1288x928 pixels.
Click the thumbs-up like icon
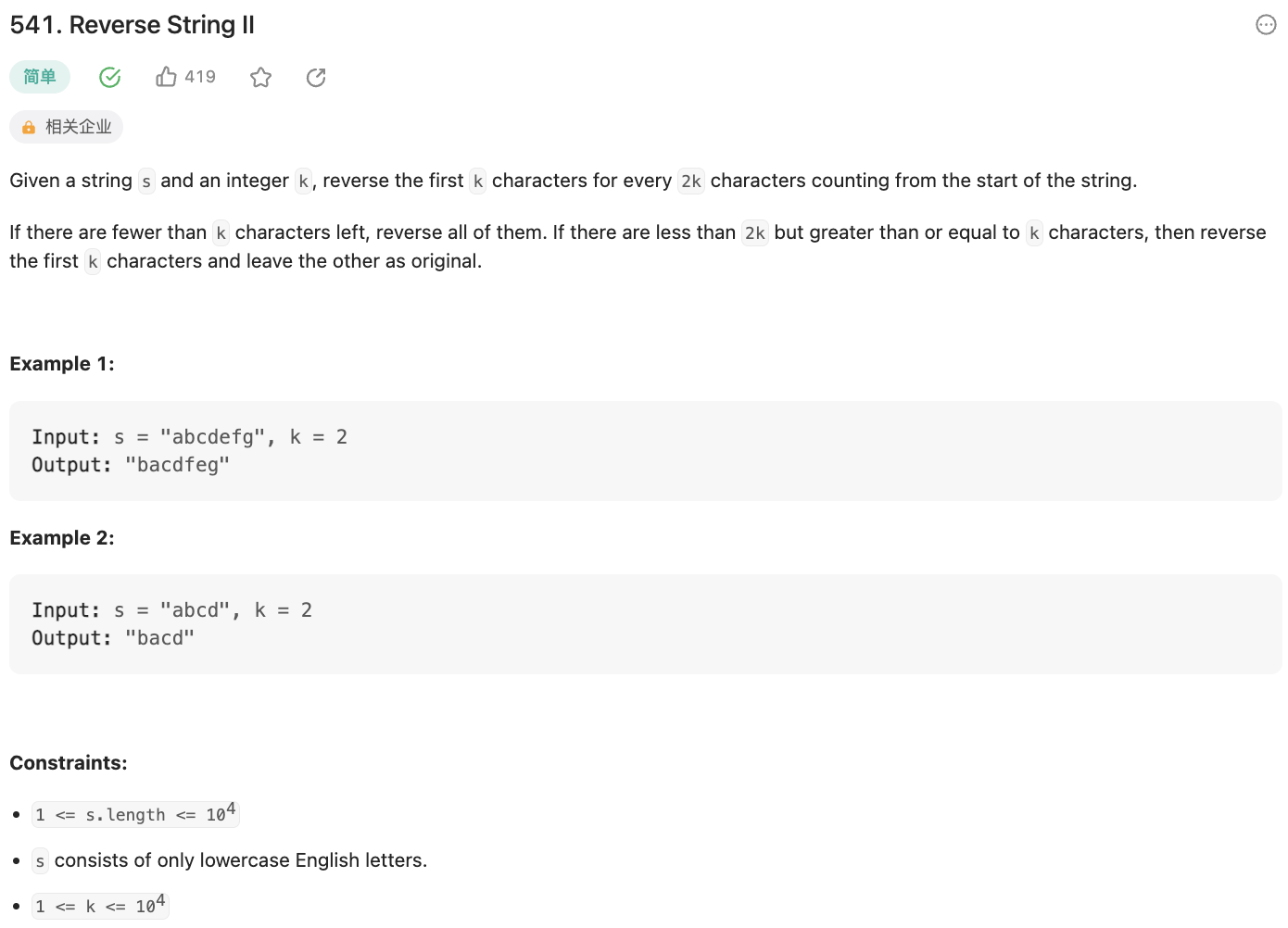pyautogui.click(x=166, y=77)
